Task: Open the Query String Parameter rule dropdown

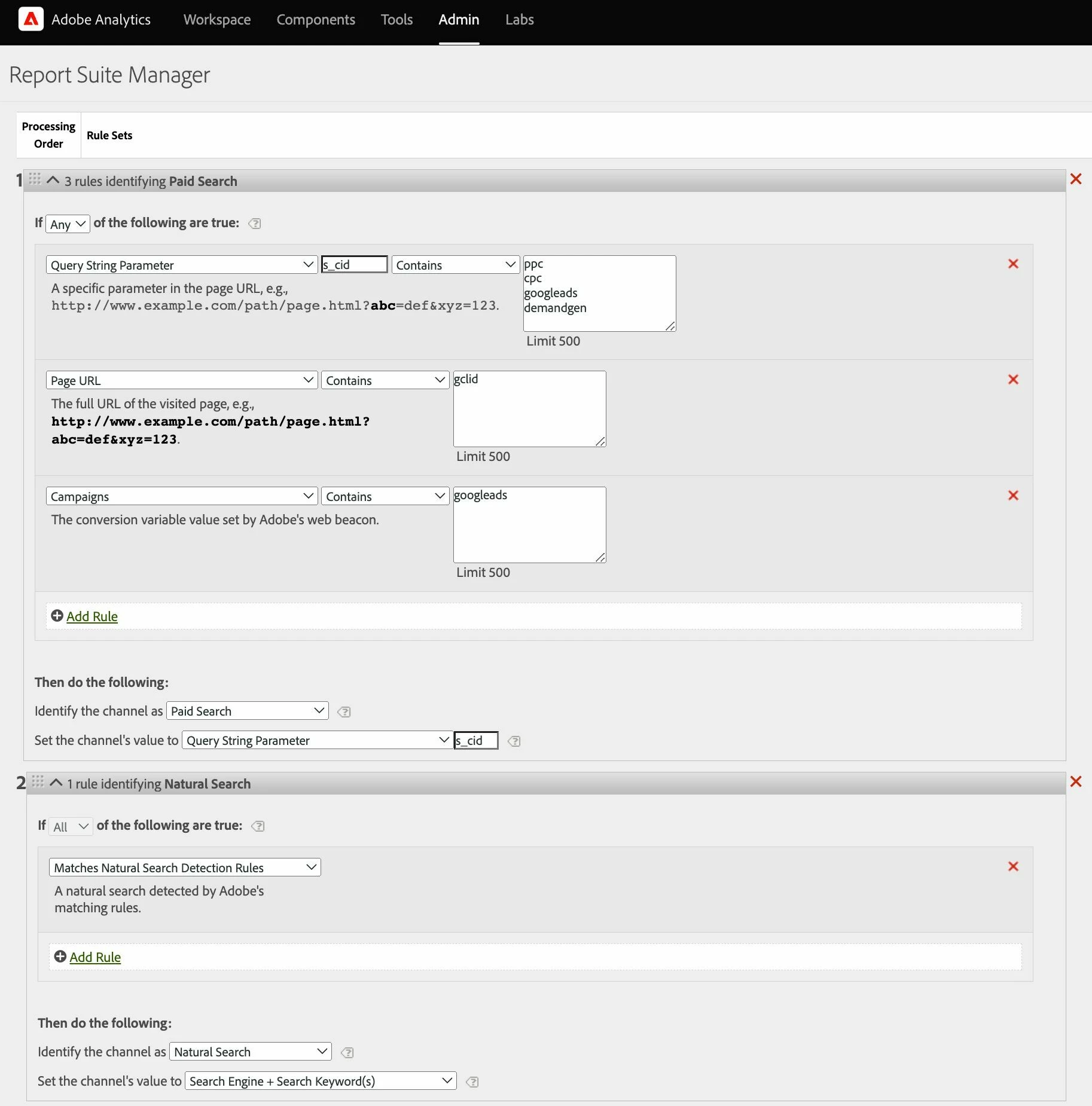Action: pos(181,265)
